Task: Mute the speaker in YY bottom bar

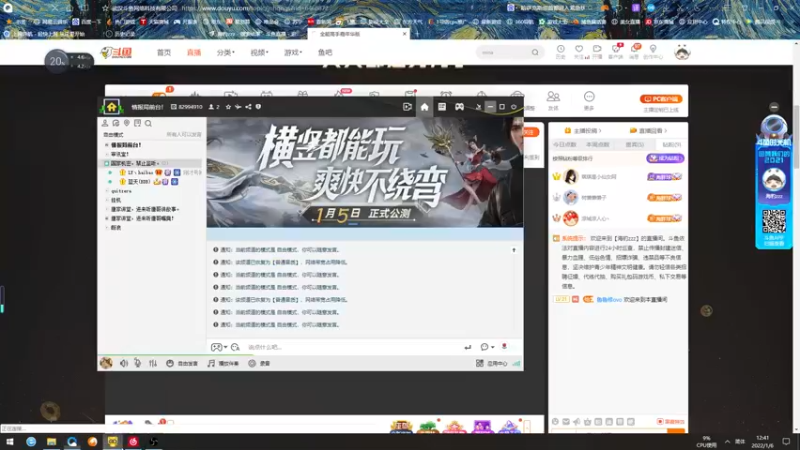Action: tap(123, 363)
